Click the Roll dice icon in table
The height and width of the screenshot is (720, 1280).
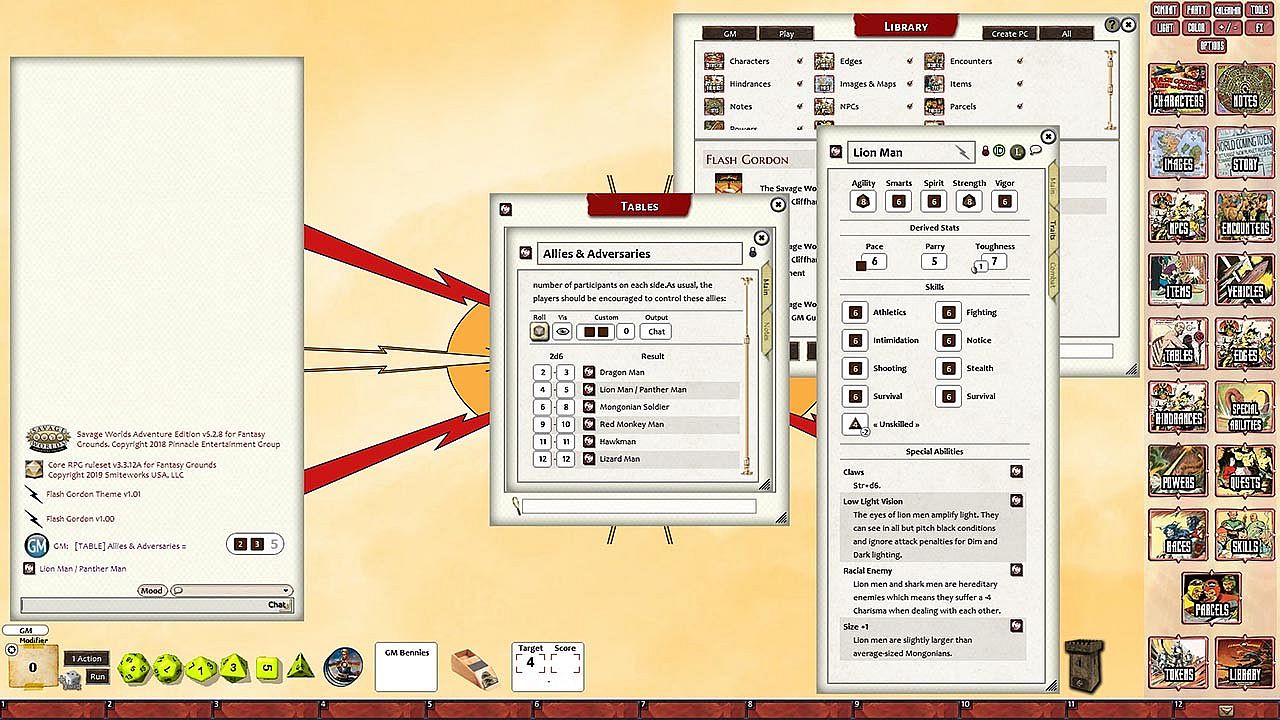pos(539,332)
